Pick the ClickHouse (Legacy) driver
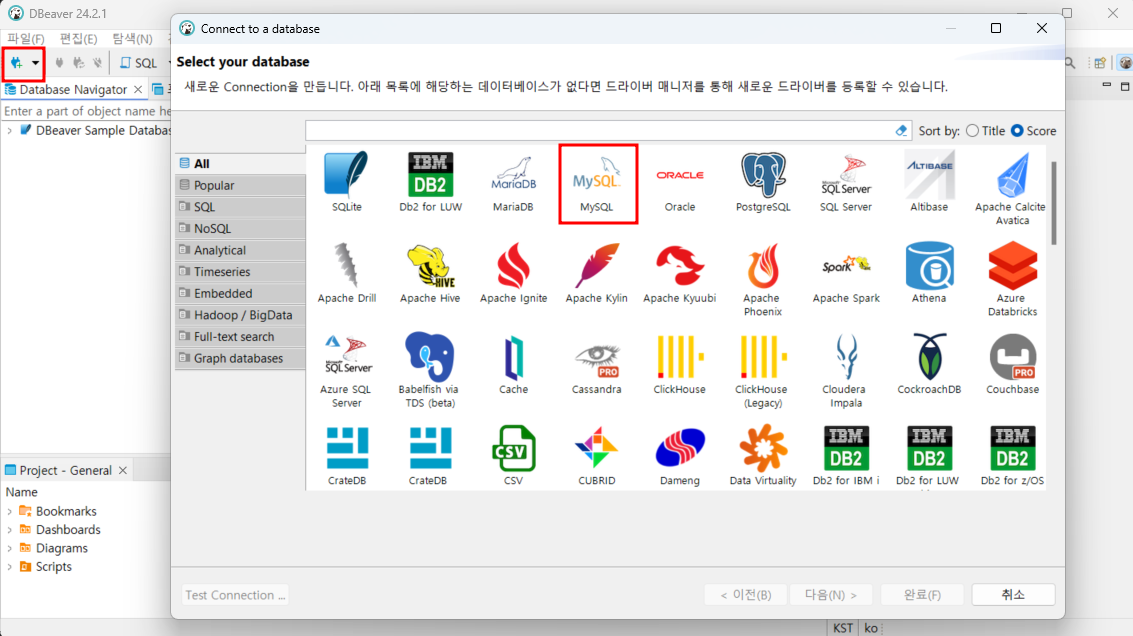The width and height of the screenshot is (1133, 636). tap(763, 371)
